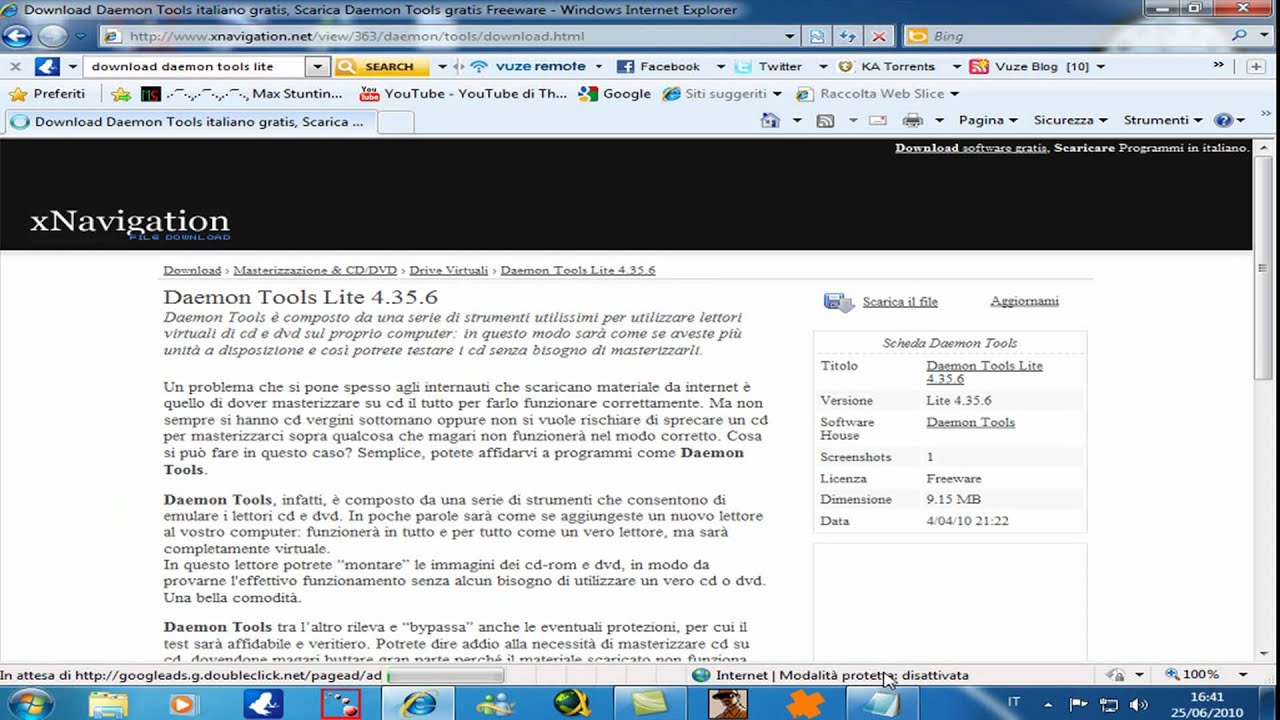The height and width of the screenshot is (720, 1280).
Task: Open the Vuze Blog feed item
Action: point(1030,66)
